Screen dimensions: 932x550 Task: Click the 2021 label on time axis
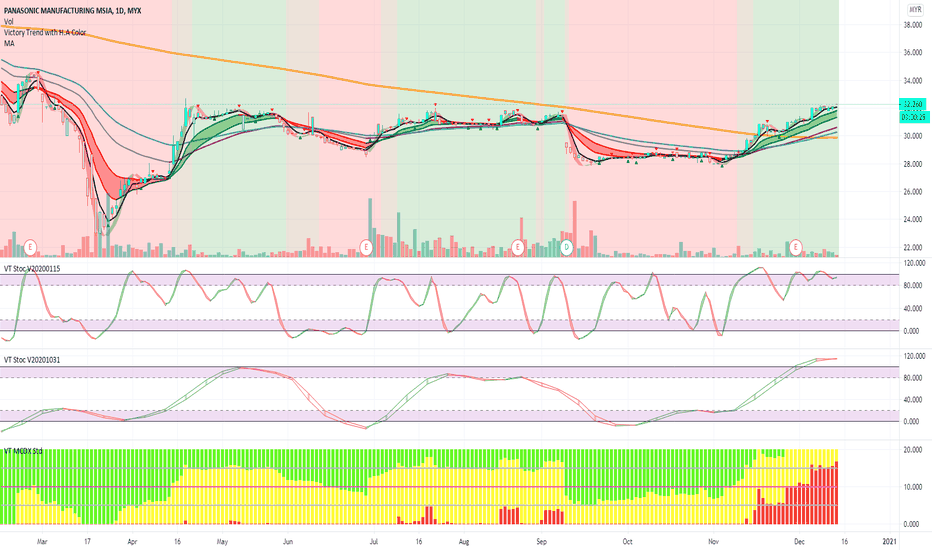click(x=889, y=542)
